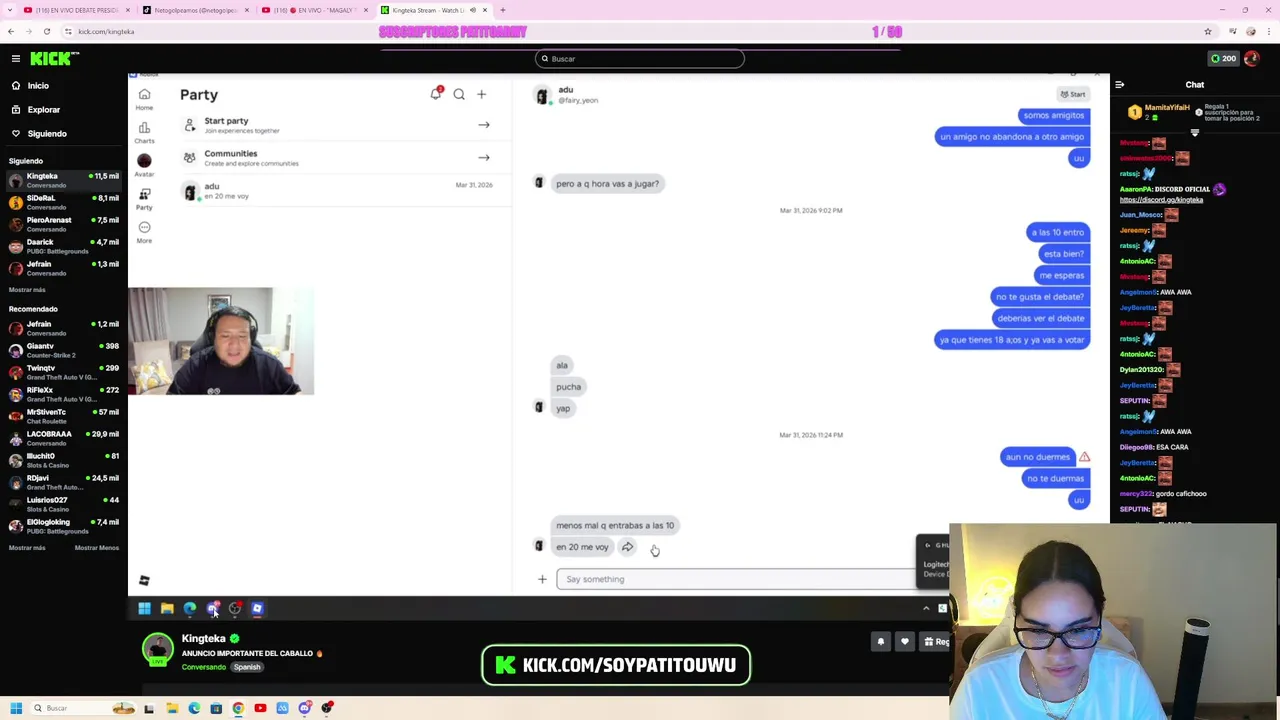Open Kingteka channel avatar
1280x720 pixels.
(x=158, y=649)
